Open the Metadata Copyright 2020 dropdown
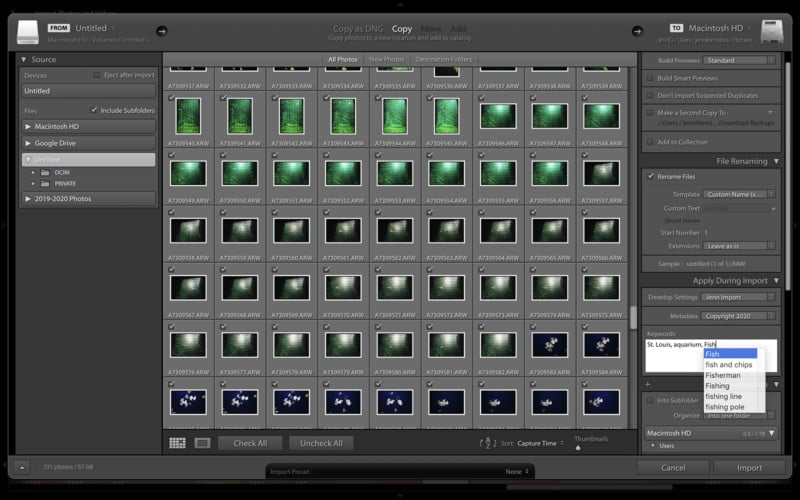This screenshot has width=800, height=500. coord(739,316)
